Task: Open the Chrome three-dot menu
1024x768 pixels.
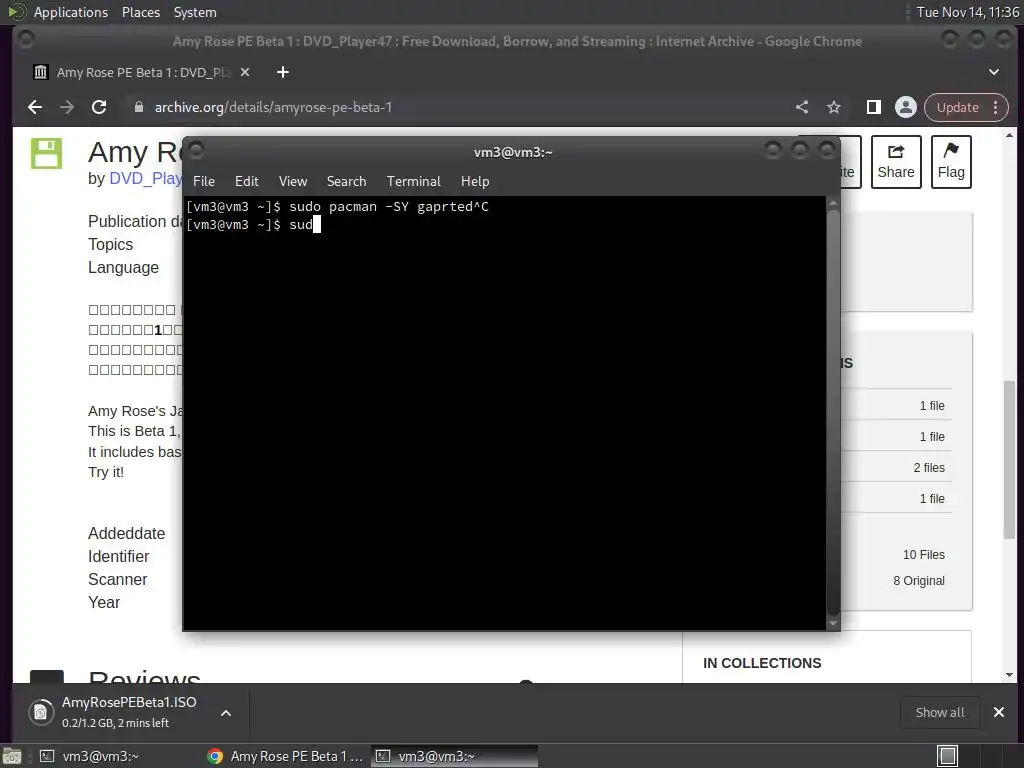Action: 995,107
